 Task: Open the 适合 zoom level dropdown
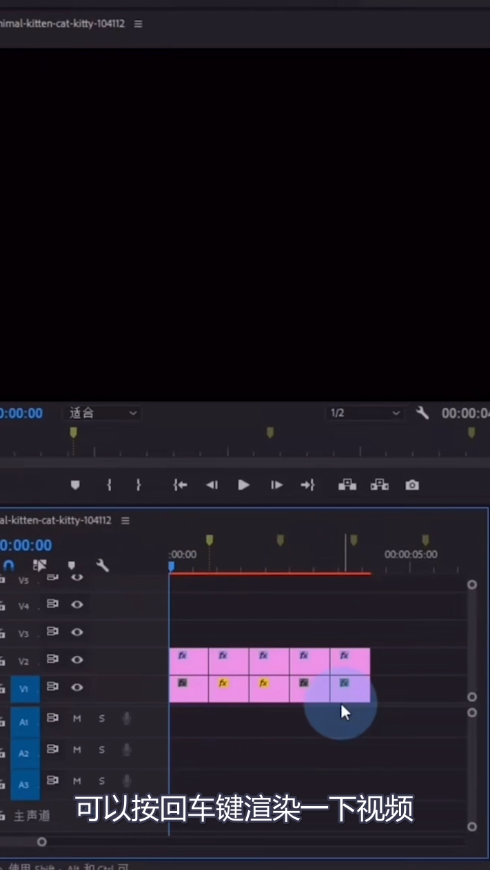coord(103,413)
